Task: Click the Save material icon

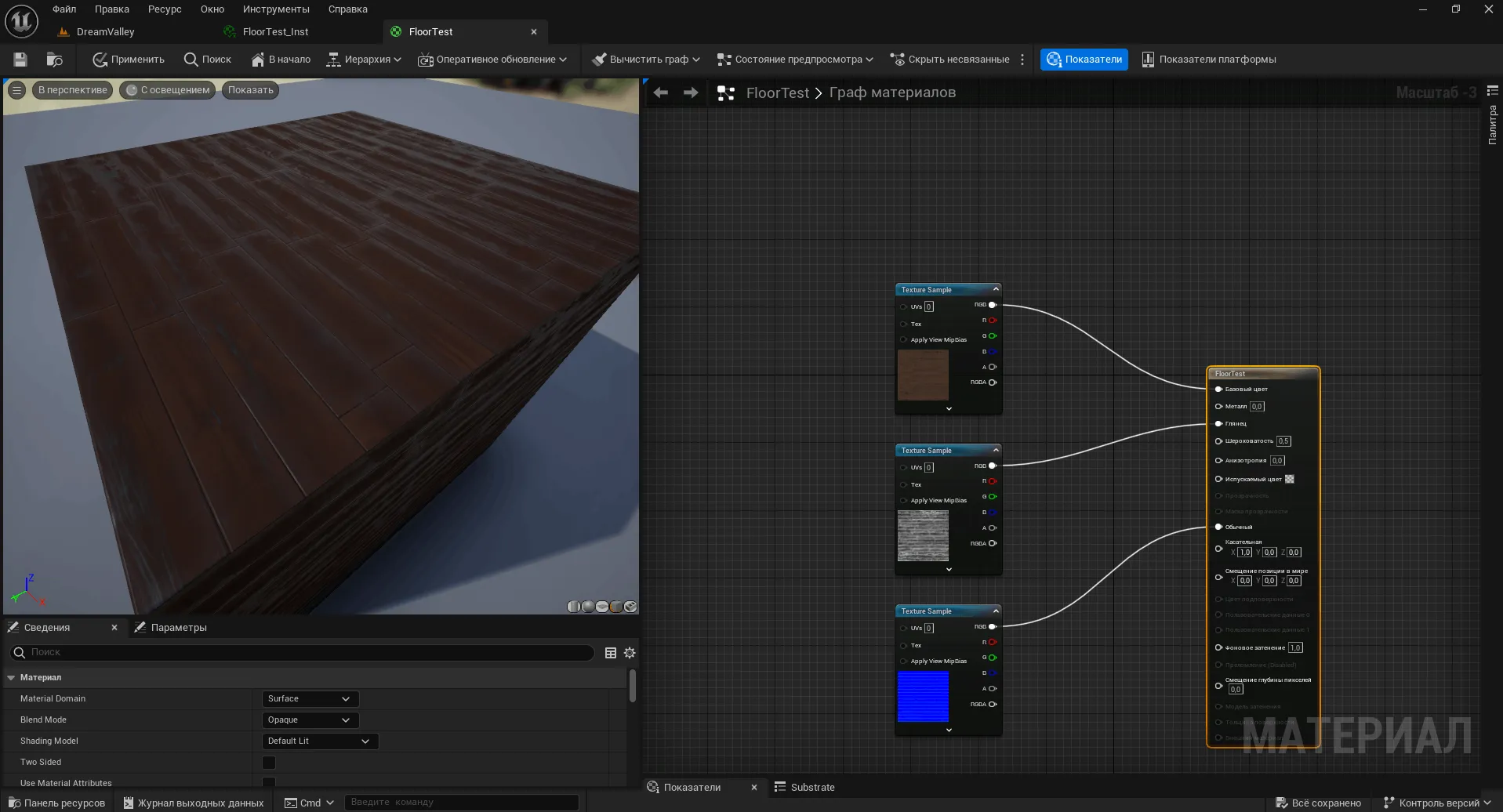Action: [x=20, y=60]
